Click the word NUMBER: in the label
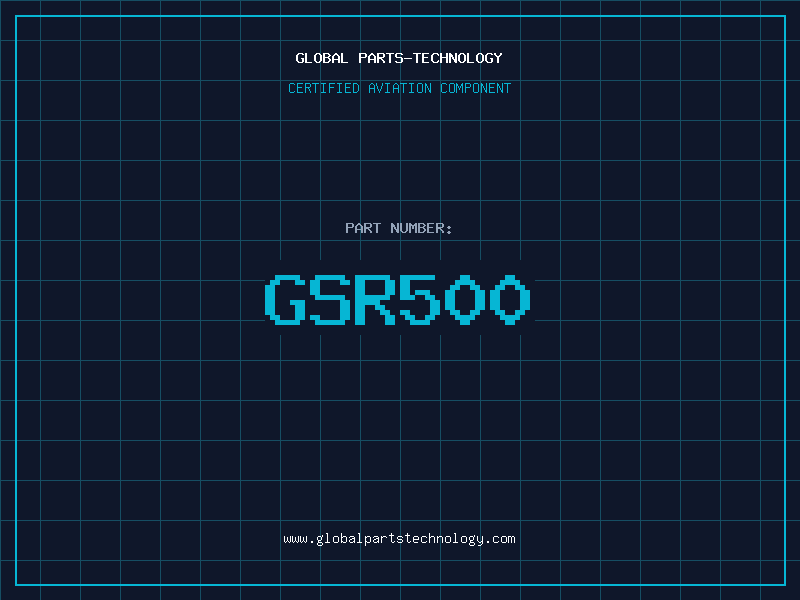Image resolution: width=800 pixels, height=600 pixels. click(421, 228)
